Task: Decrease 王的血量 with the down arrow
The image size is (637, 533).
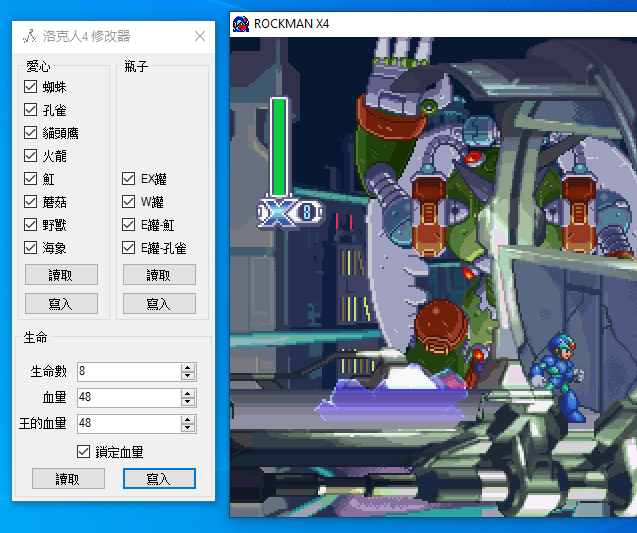Action: point(188,428)
